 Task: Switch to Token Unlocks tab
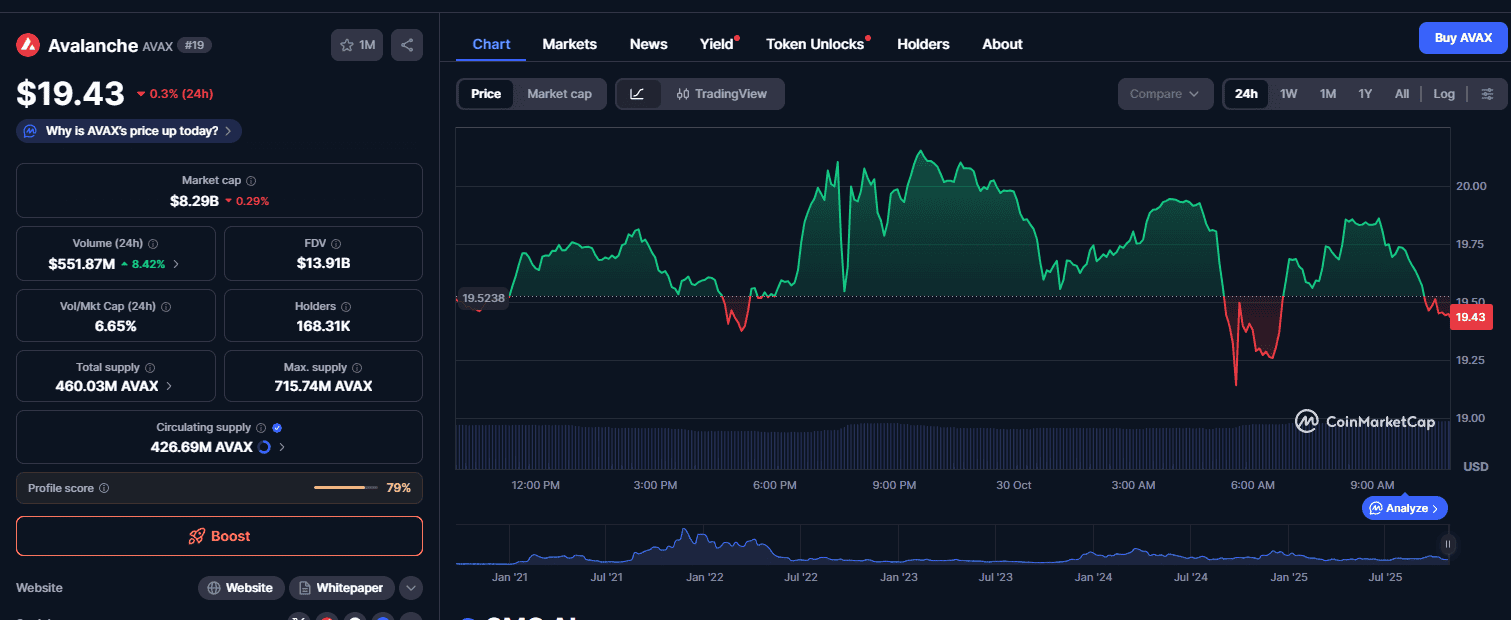pyautogui.click(x=814, y=44)
